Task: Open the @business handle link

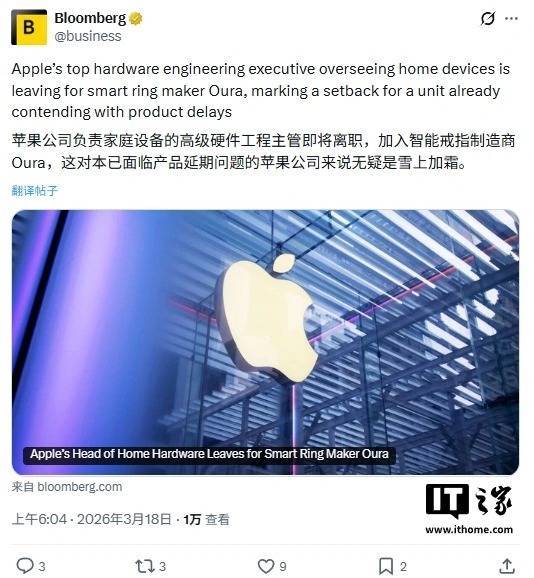Action: [88, 36]
